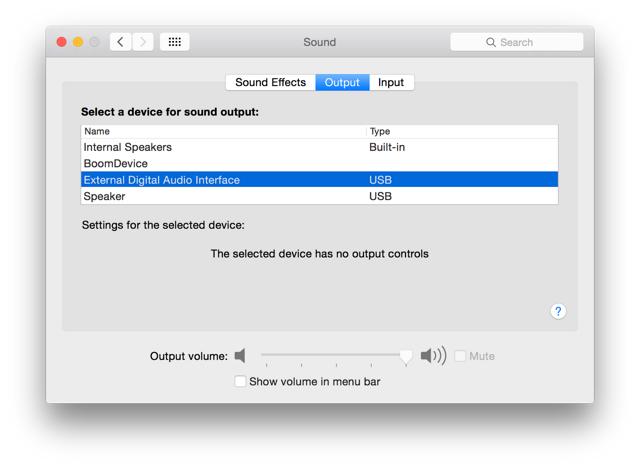
Task: Select the Output tab
Action: [x=342, y=82]
